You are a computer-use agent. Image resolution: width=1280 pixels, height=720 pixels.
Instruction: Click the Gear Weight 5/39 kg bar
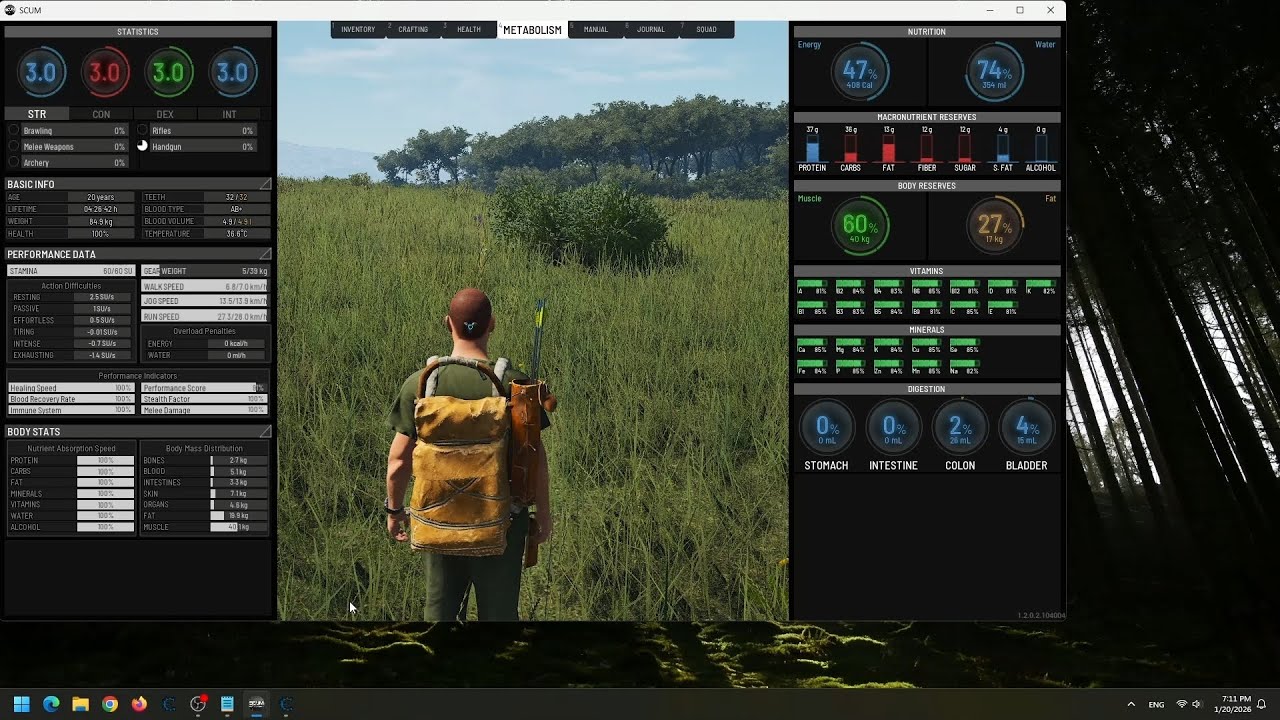pos(205,271)
